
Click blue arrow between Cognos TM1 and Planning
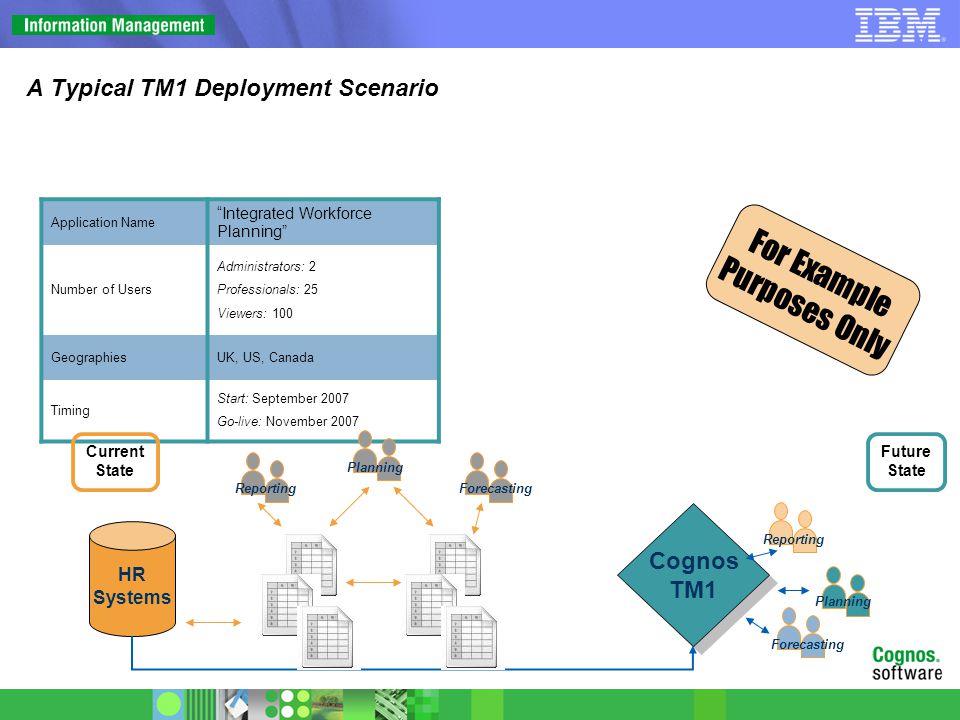point(793,591)
